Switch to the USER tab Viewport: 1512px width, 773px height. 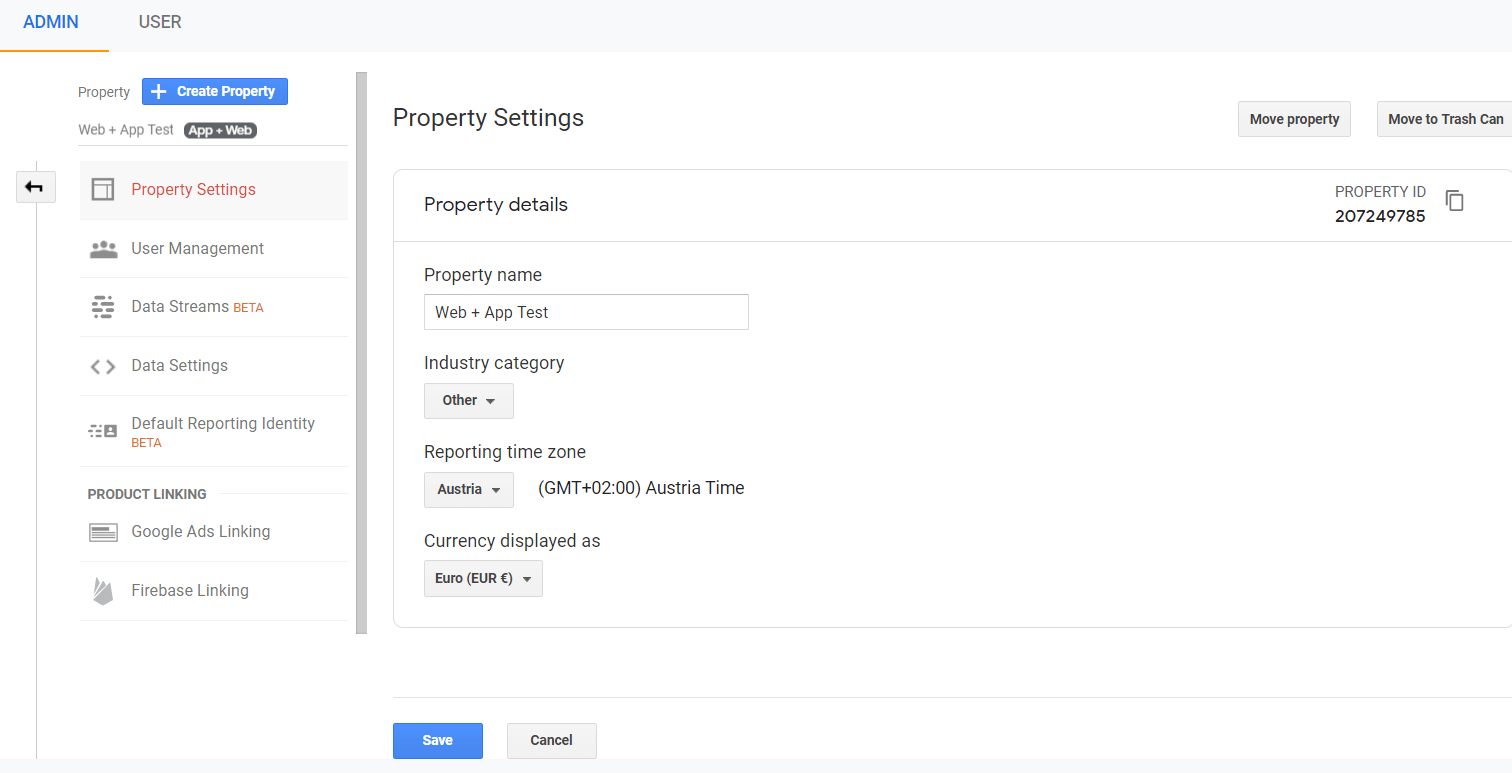point(160,22)
